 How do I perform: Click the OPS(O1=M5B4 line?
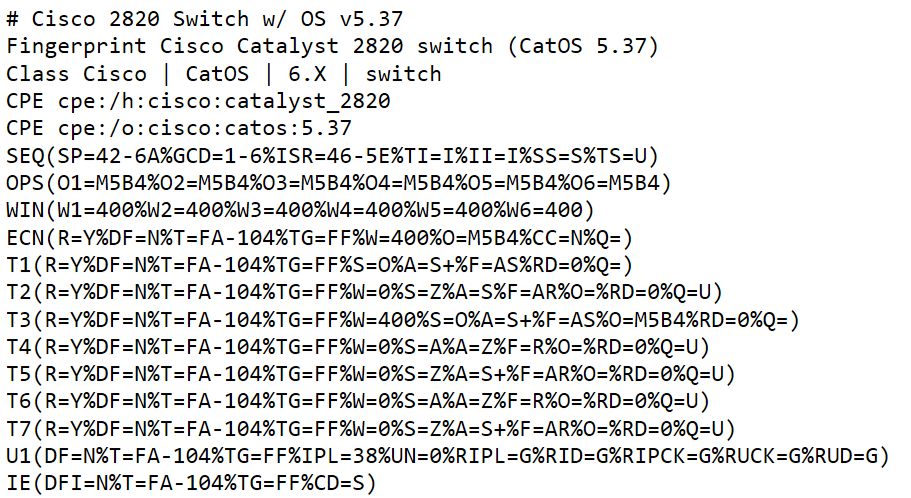[x=339, y=183]
